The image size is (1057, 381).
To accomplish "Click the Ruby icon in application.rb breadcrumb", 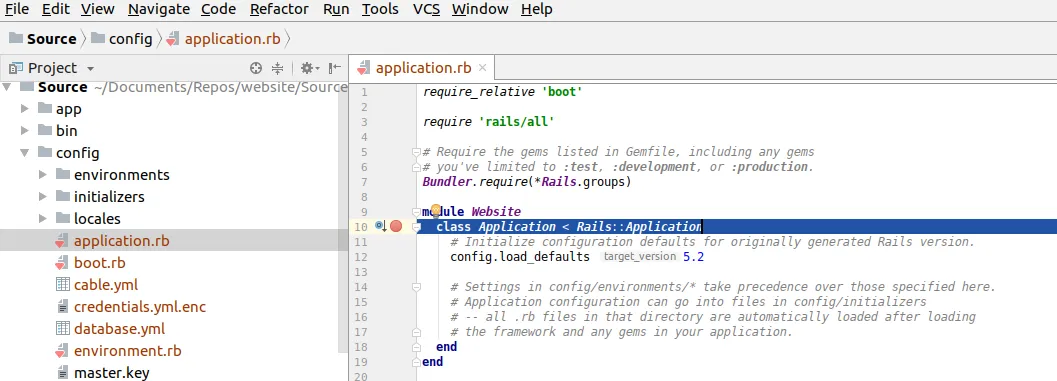I will pos(173,38).
